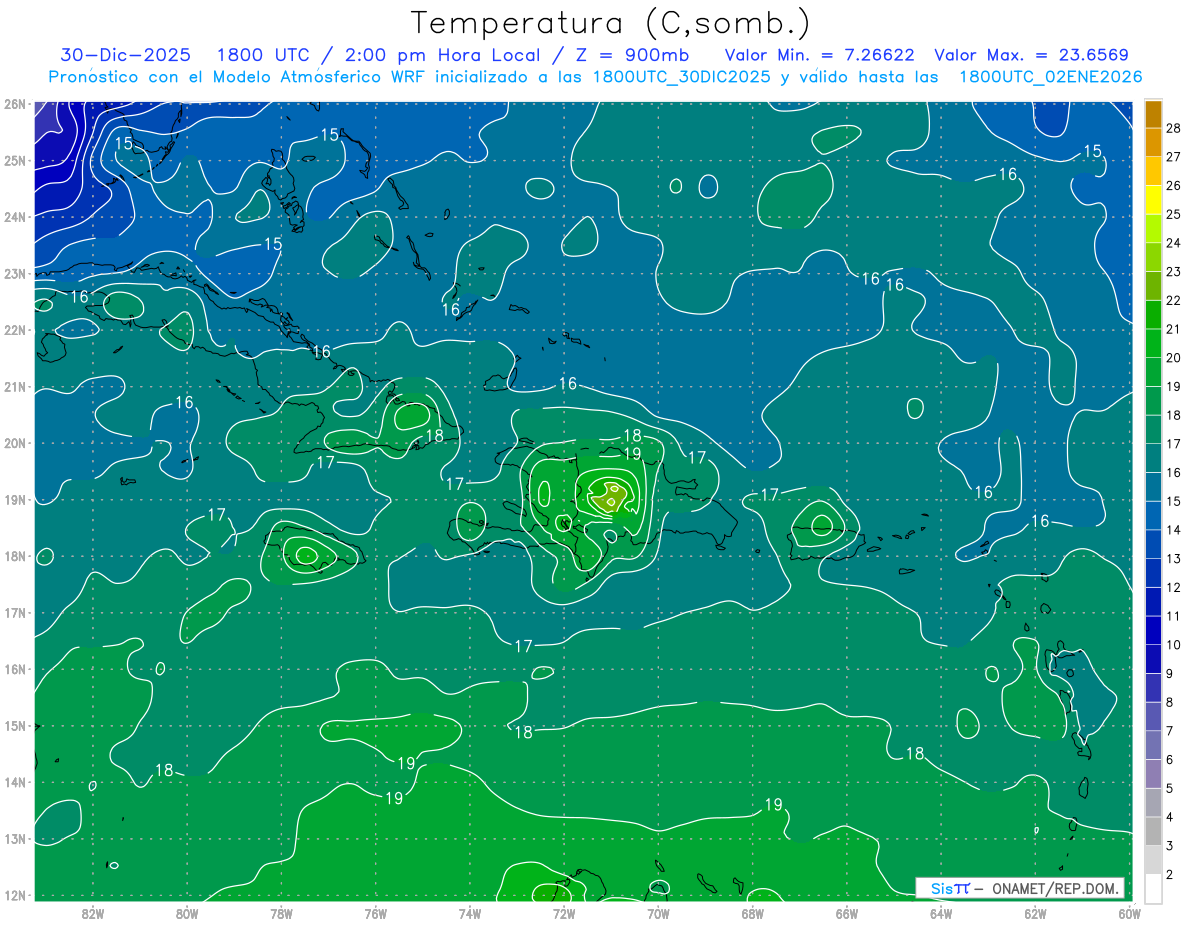
Task: Click latitude axis label "26N"
Action: click(x=14, y=104)
